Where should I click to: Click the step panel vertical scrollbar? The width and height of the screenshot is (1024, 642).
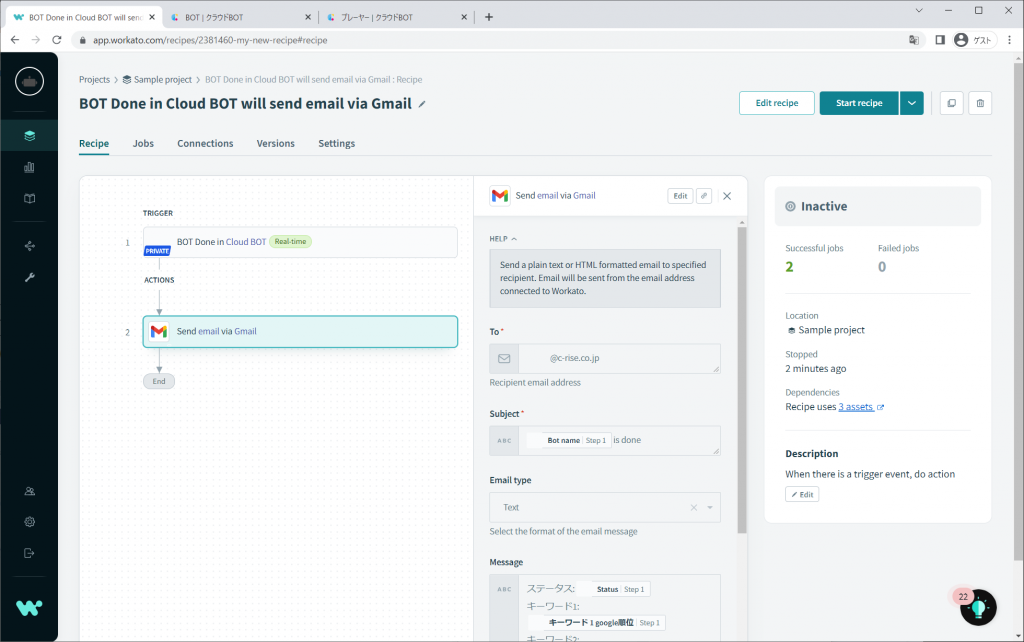742,379
